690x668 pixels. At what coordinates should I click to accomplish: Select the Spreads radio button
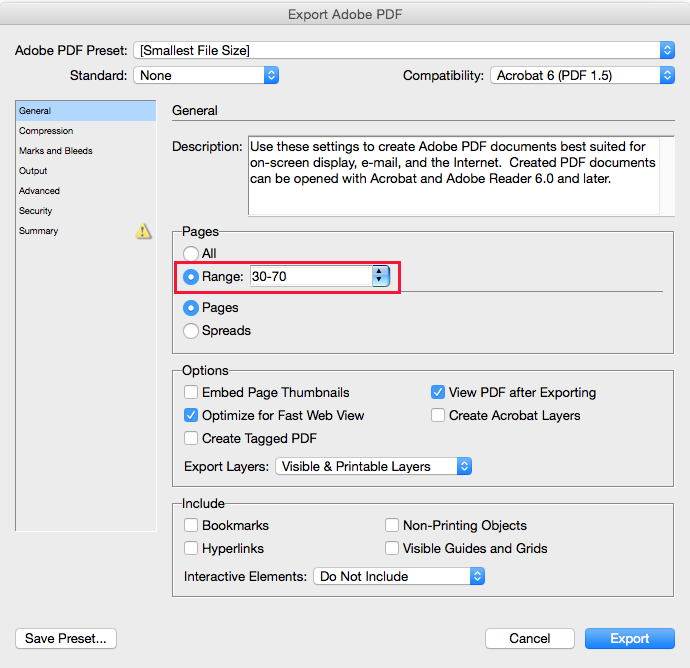pos(191,331)
